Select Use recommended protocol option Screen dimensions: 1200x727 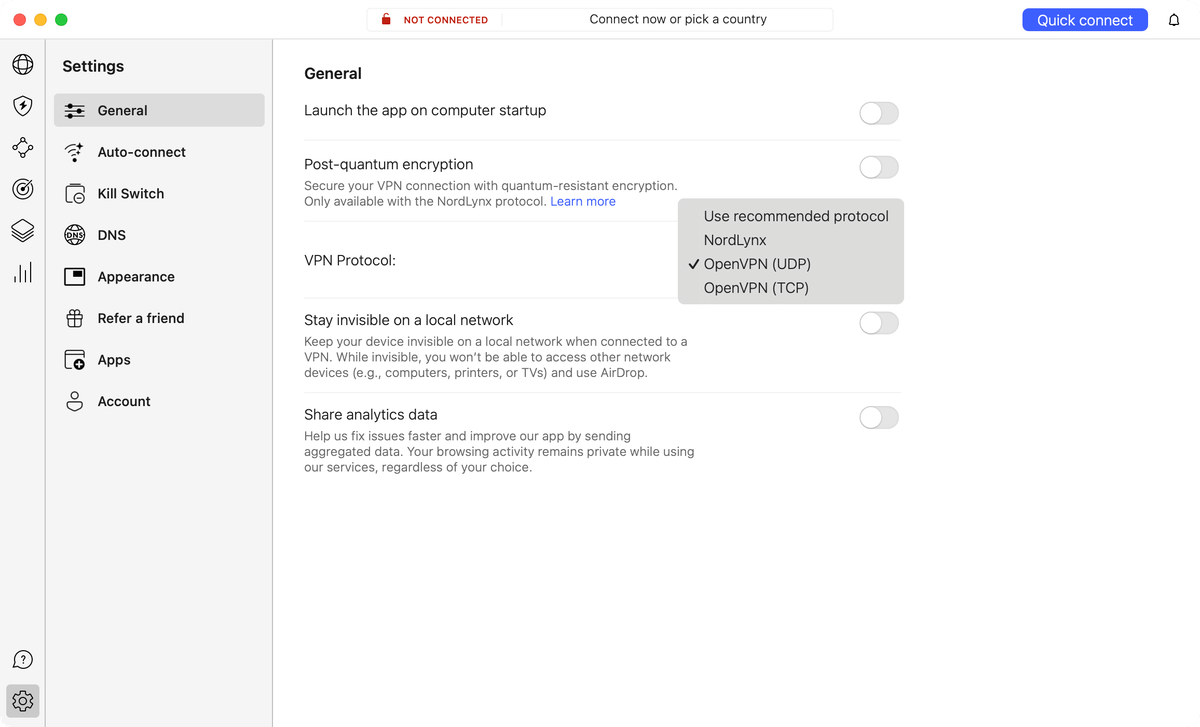coord(796,216)
